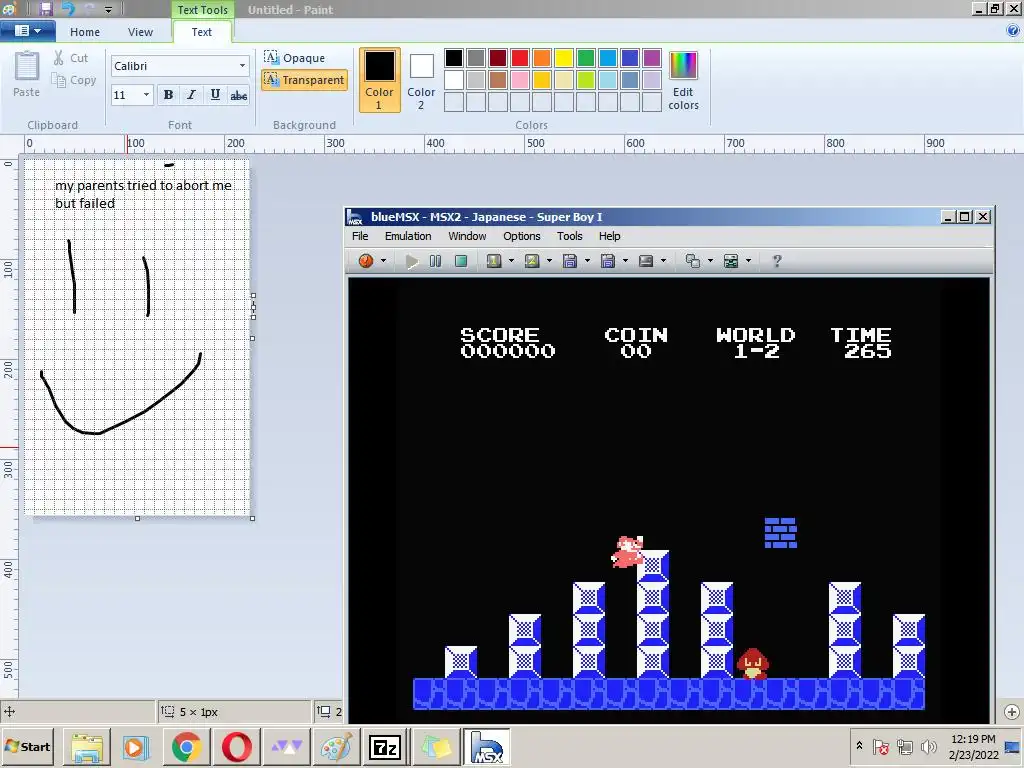Toggle Italic text formatting
The image size is (1024, 768).
click(x=191, y=95)
